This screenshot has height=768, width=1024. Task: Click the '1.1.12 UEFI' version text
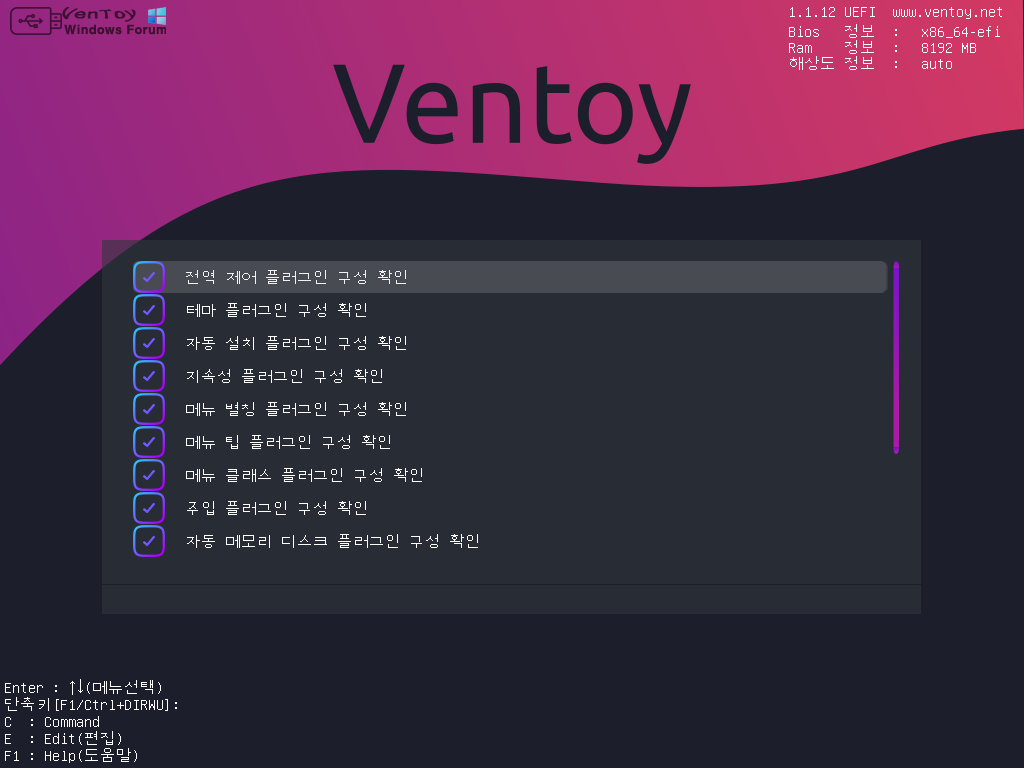[831, 12]
